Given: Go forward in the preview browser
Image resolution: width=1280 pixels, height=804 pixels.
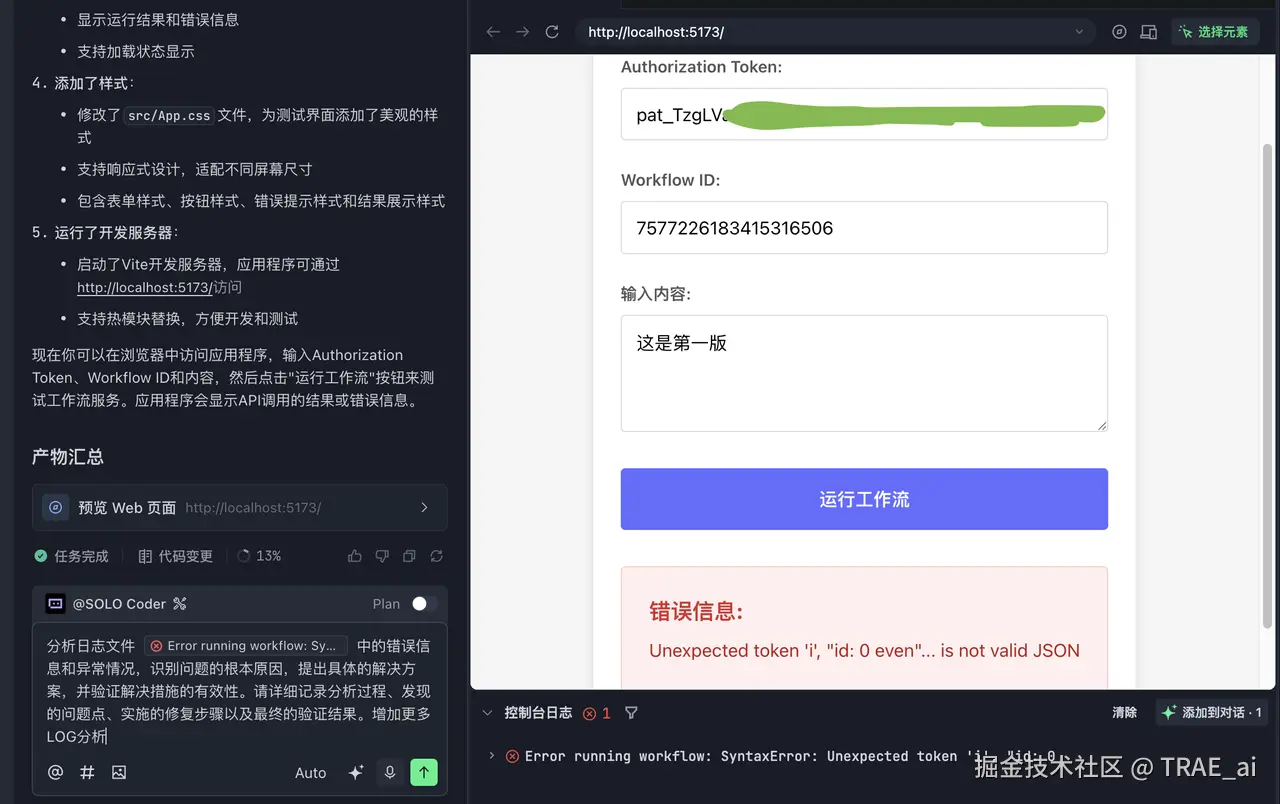Looking at the screenshot, I should [523, 32].
